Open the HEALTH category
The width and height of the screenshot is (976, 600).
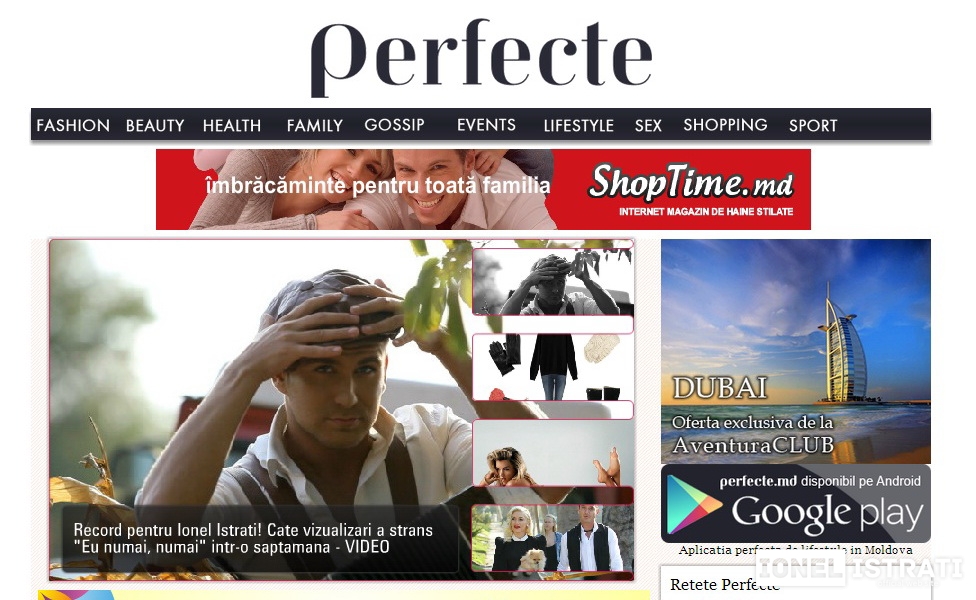(x=232, y=125)
